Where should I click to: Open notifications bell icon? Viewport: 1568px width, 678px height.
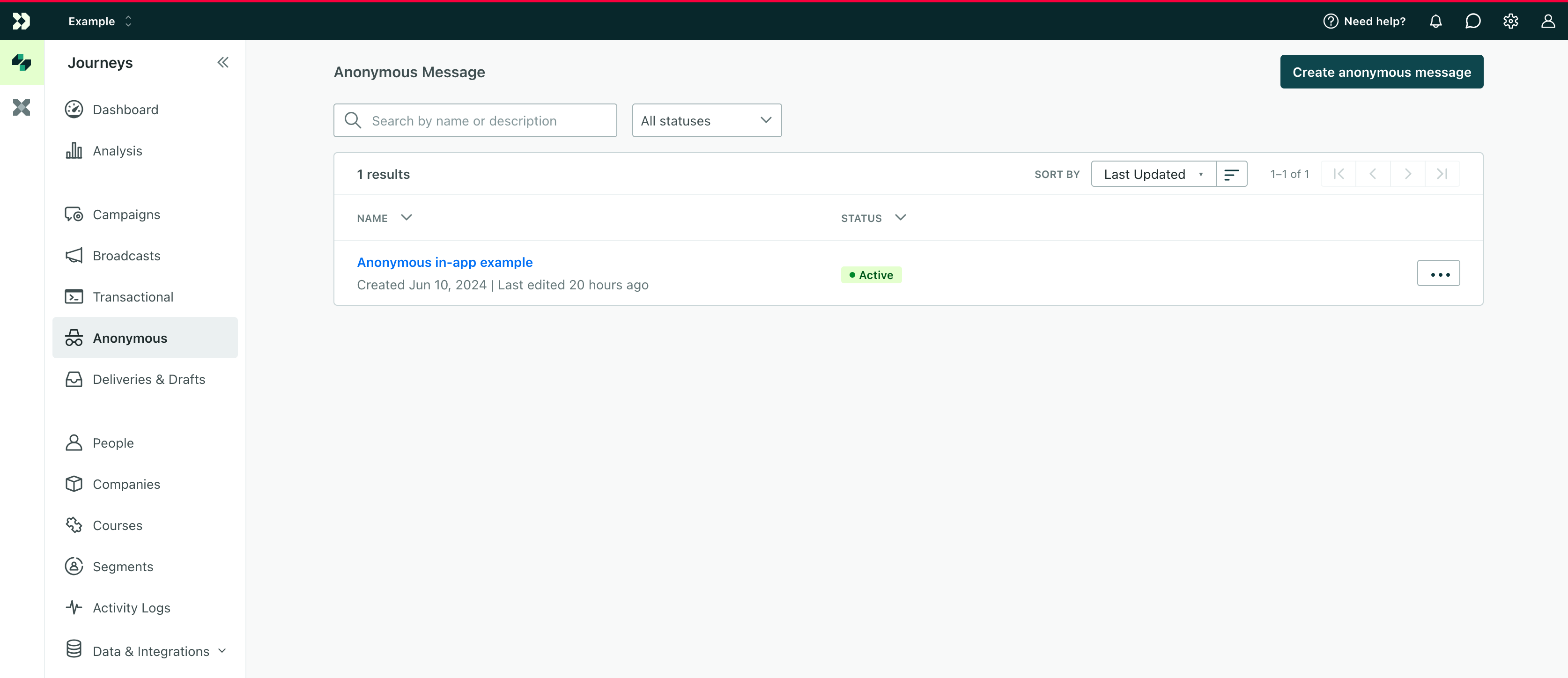[x=1436, y=21]
